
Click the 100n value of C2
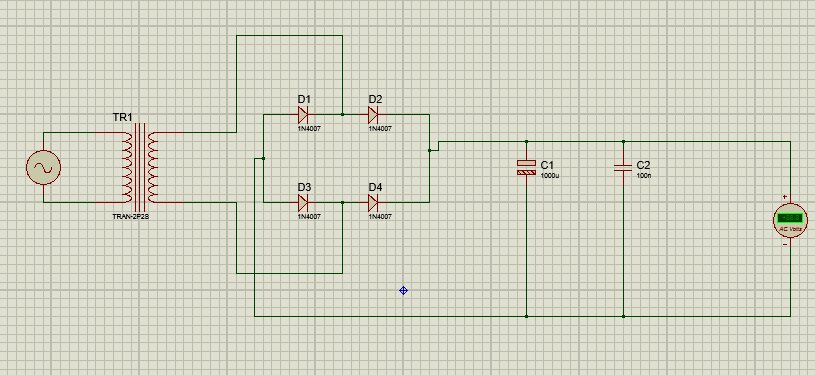(643, 176)
